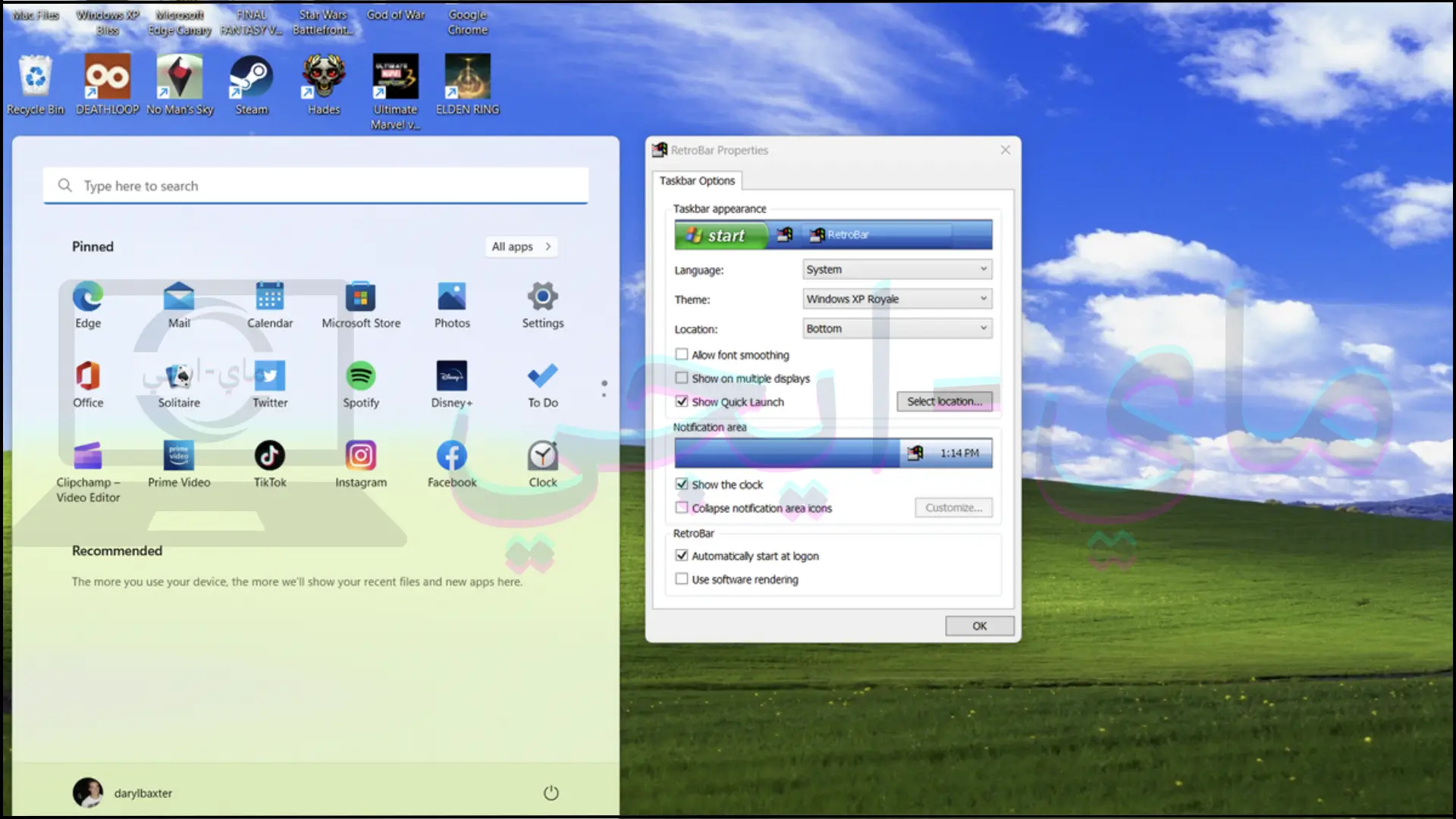Screen dimensions: 1456x819
Task: Click the RetroBar logo icon in dialog
Action: click(x=660, y=149)
